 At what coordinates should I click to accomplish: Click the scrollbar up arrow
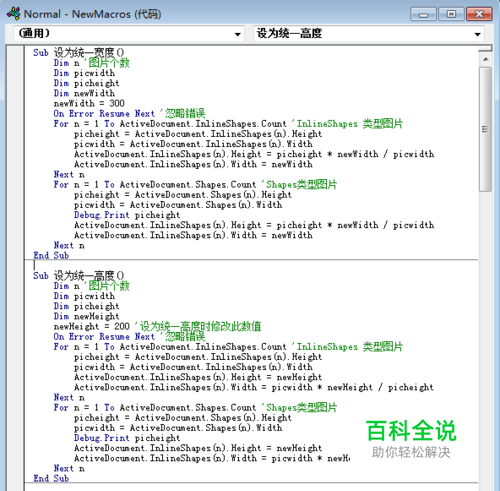coord(486,59)
